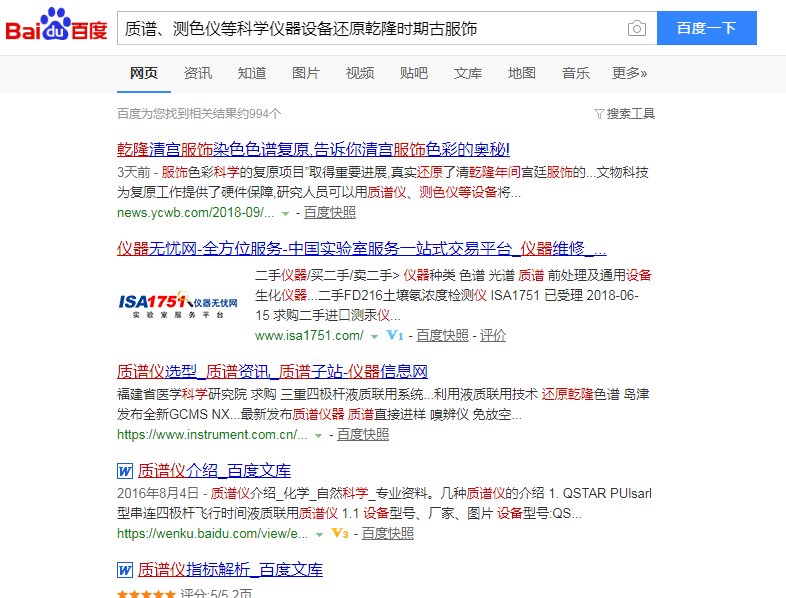Expand dropdown arrow after www.isa1751.com URL

tap(374, 336)
